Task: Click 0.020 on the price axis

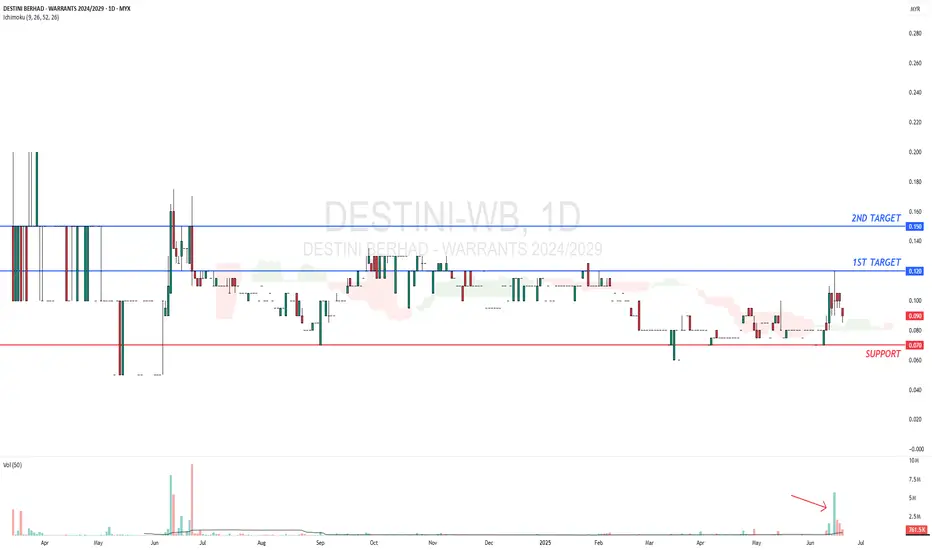Action: [x=915, y=420]
